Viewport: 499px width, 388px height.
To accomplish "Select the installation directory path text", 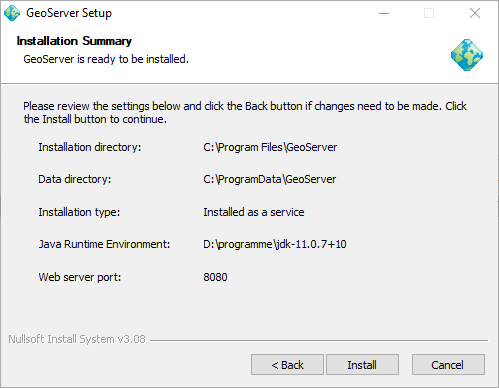I will click(x=270, y=147).
